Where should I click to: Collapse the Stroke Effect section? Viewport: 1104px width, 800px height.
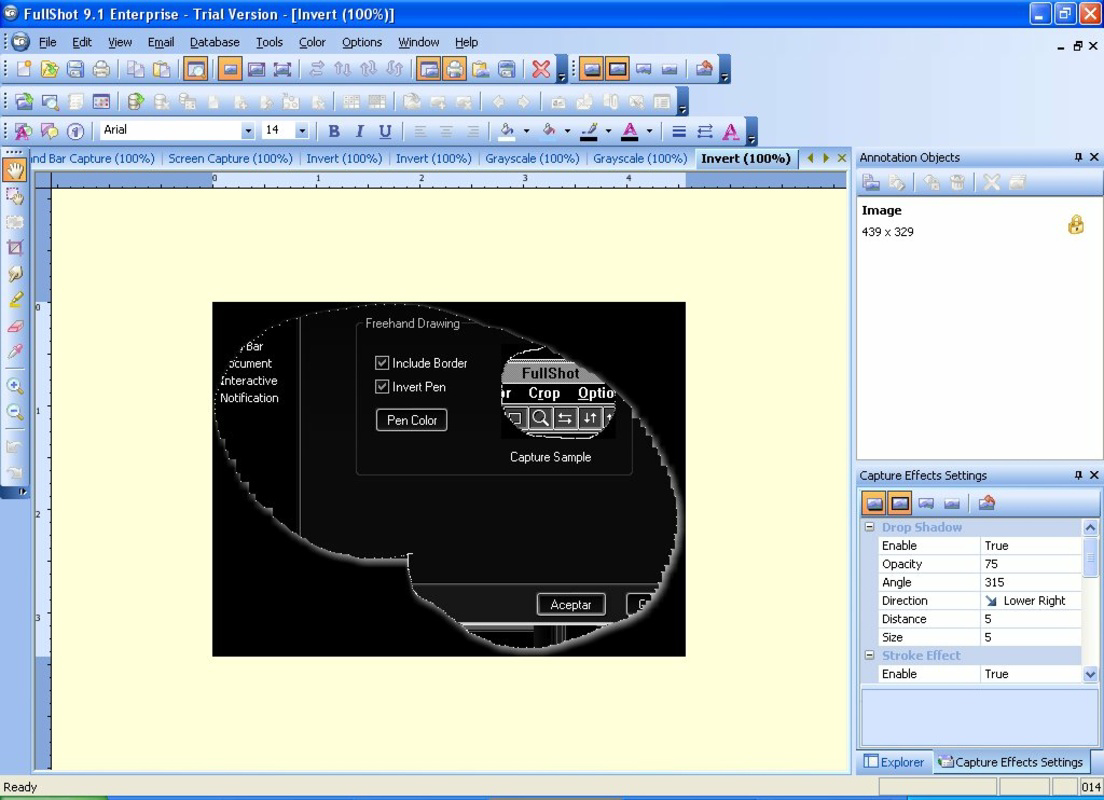(869, 655)
